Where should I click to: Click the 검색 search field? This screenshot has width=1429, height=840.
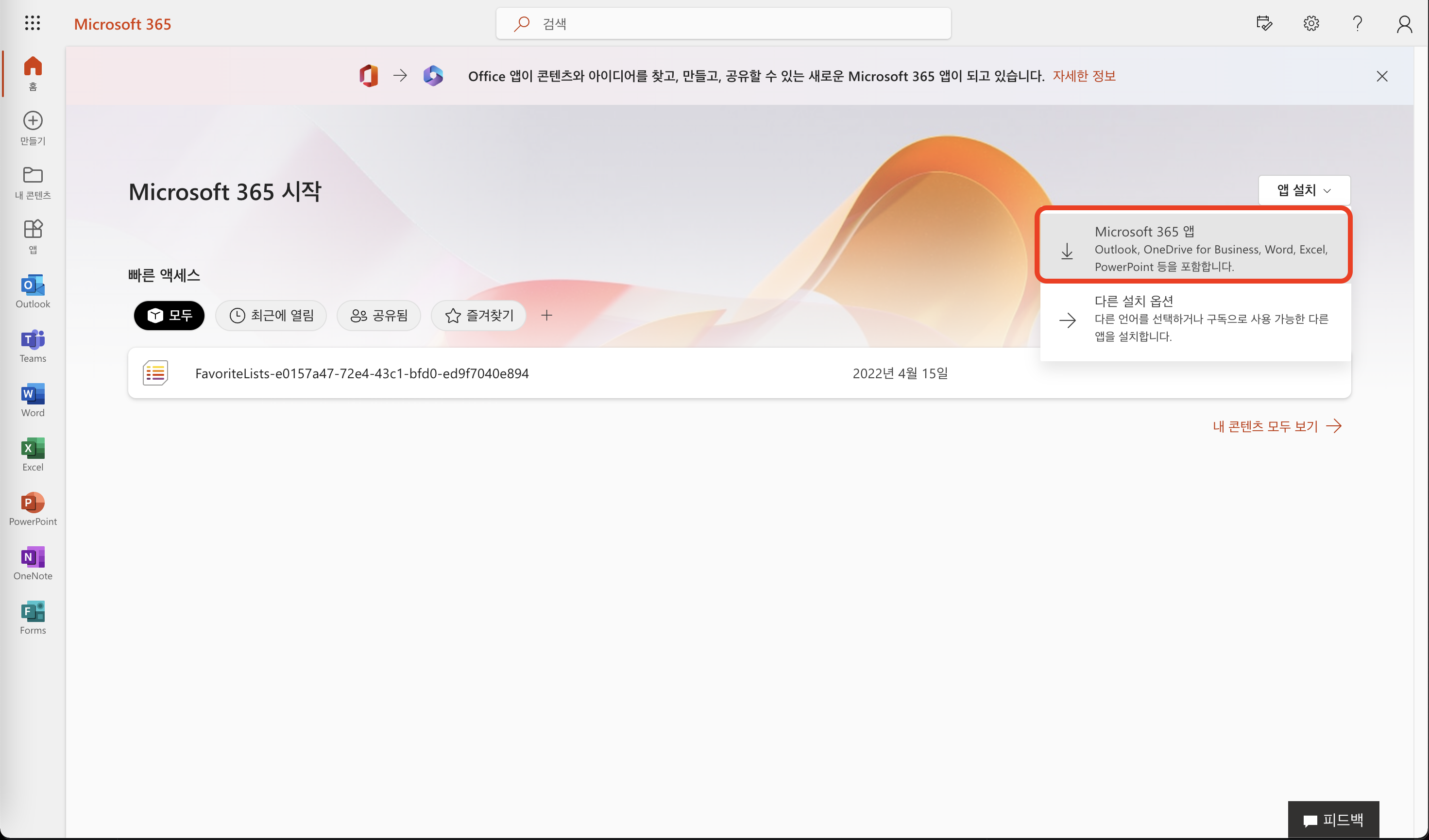point(723,24)
